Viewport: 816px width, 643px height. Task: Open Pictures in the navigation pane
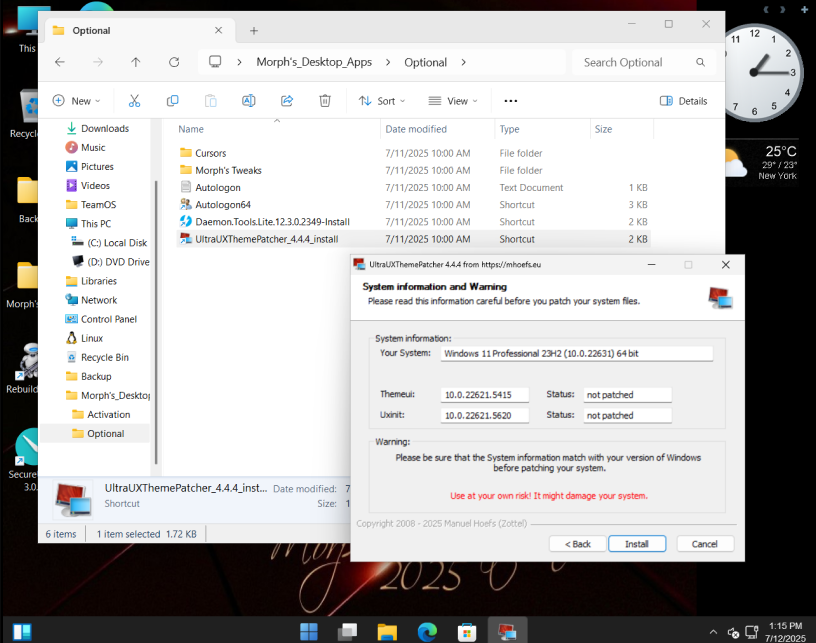click(x=90, y=166)
